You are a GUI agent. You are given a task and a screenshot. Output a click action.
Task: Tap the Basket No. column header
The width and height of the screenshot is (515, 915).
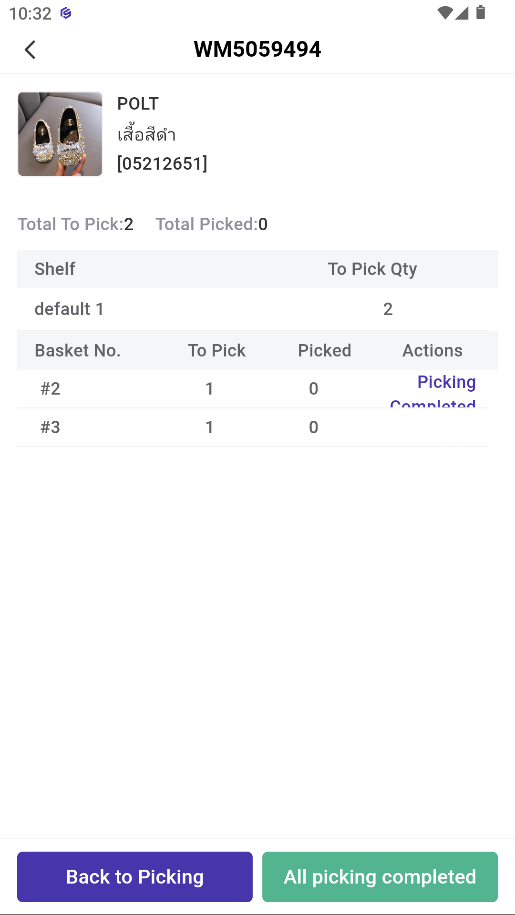click(x=78, y=350)
